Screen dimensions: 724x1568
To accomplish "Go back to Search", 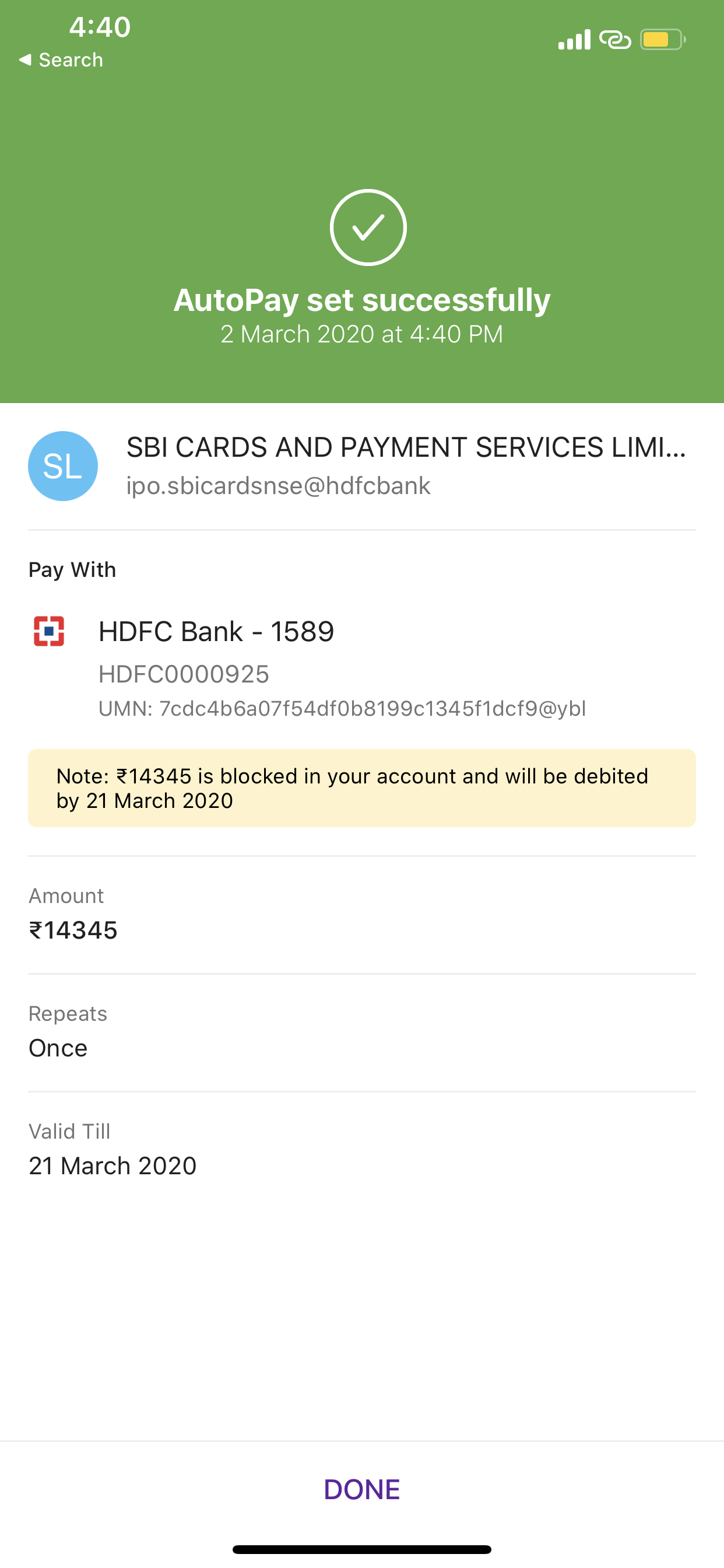I will coord(61,60).
